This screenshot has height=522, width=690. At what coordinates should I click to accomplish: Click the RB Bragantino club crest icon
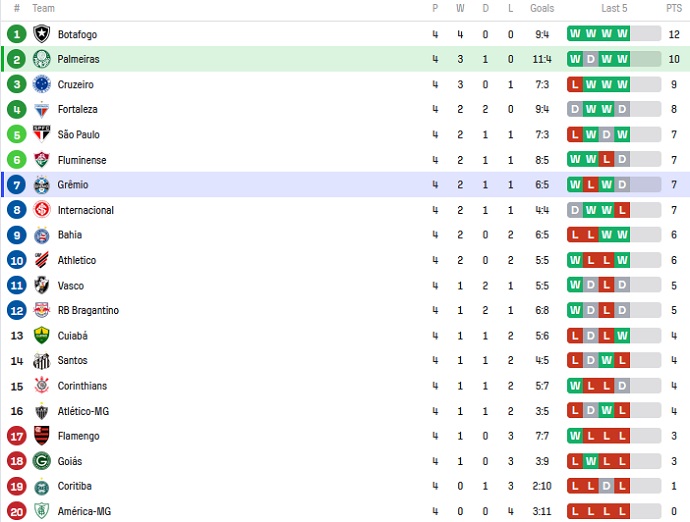(41, 310)
